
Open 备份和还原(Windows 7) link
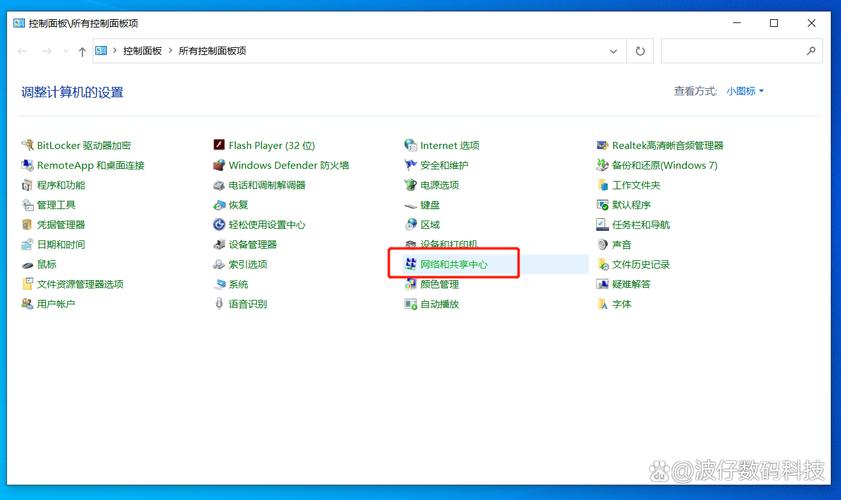(x=665, y=165)
